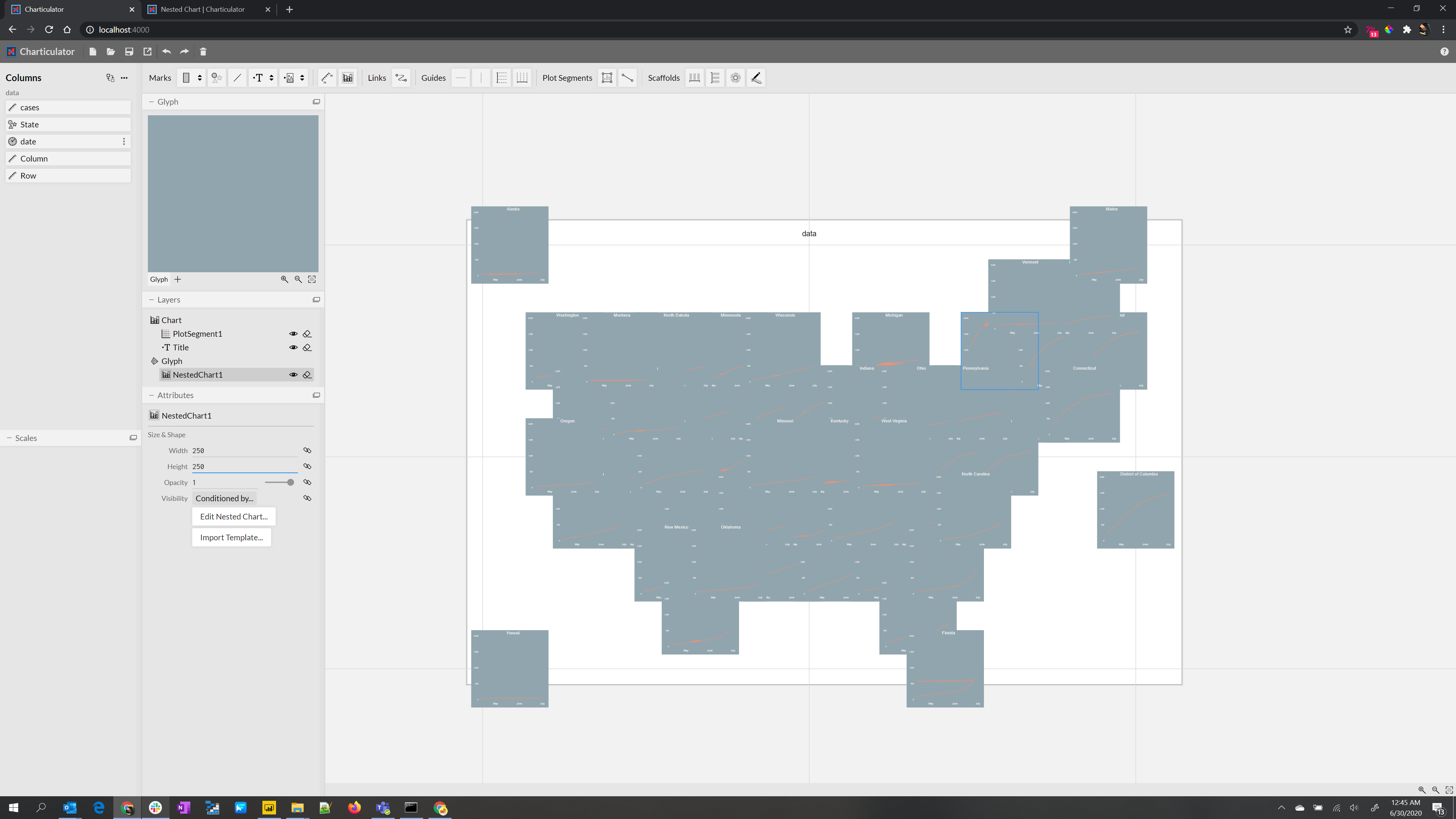Select the line mark tool
Screen dimensions: 1456x819
tap(237, 78)
